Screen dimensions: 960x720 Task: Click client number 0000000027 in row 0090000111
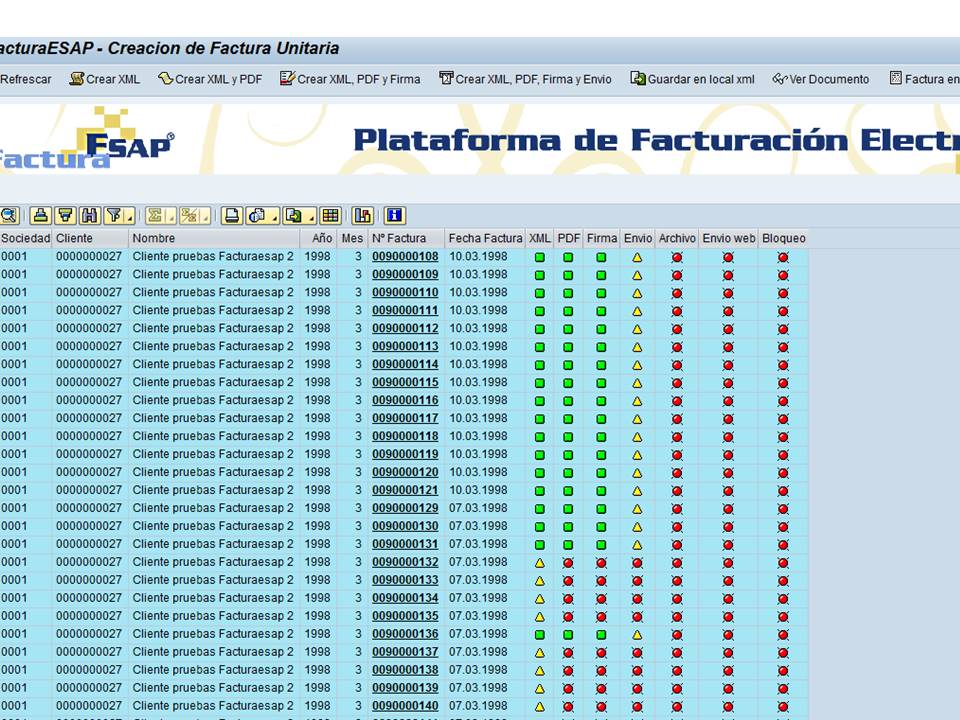click(x=89, y=310)
